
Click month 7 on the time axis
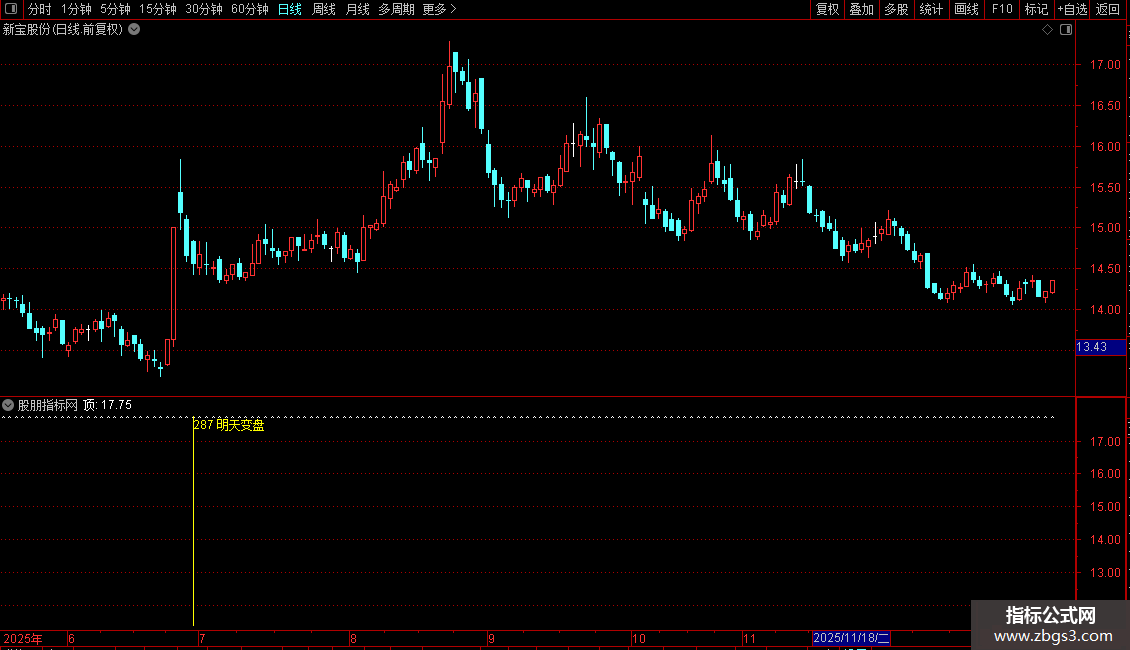click(x=202, y=638)
